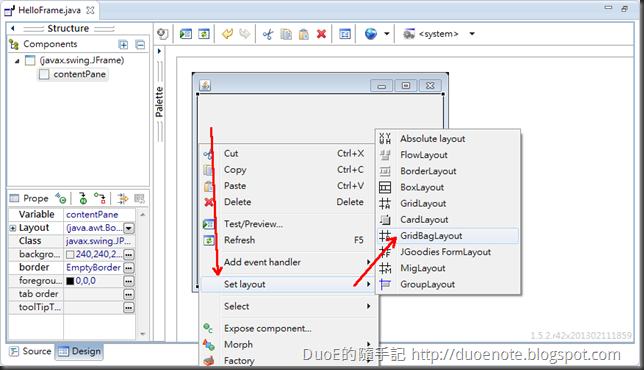
Task: Click the border property ellipsis button
Action: [129, 268]
